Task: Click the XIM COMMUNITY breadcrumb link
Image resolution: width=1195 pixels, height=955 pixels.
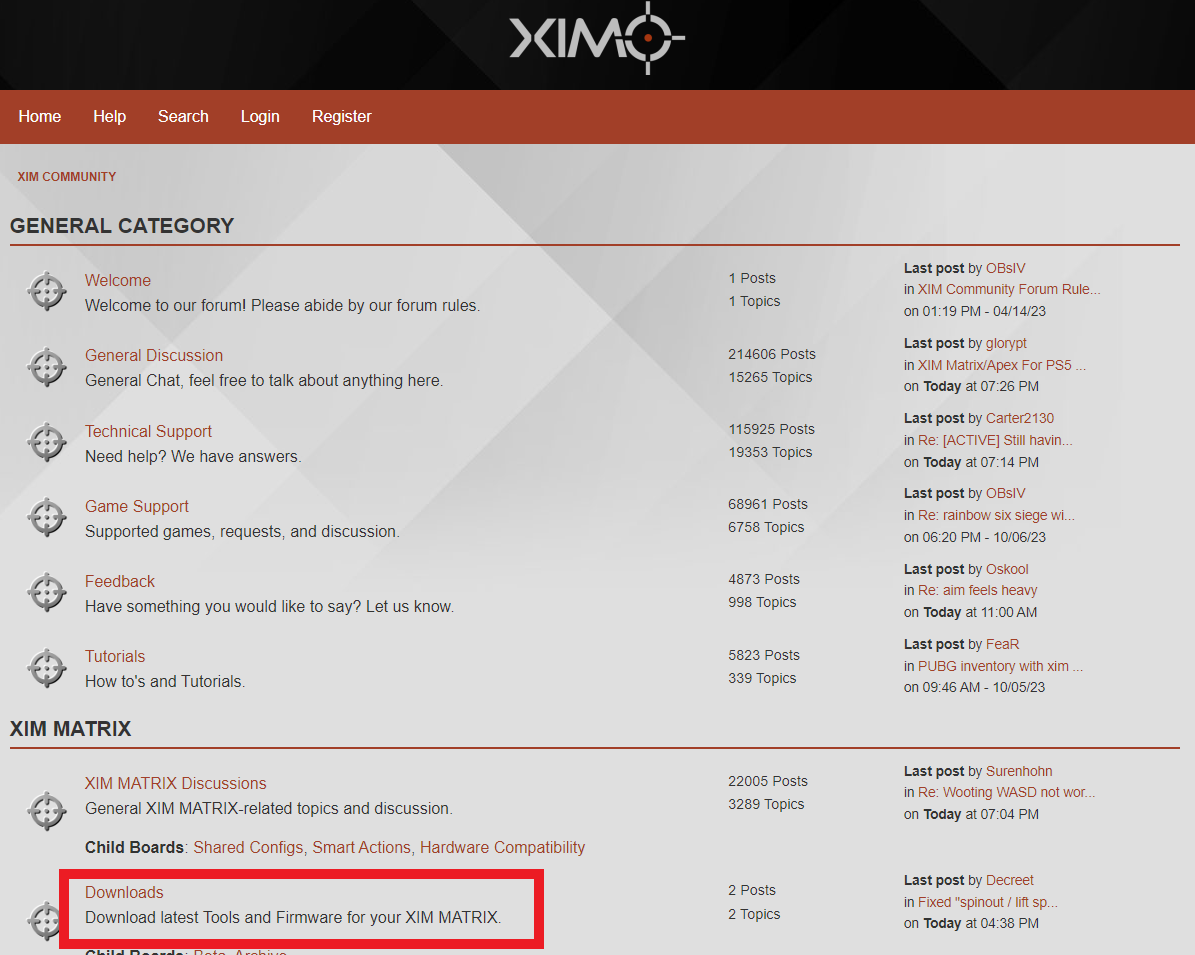Action: coord(67,176)
